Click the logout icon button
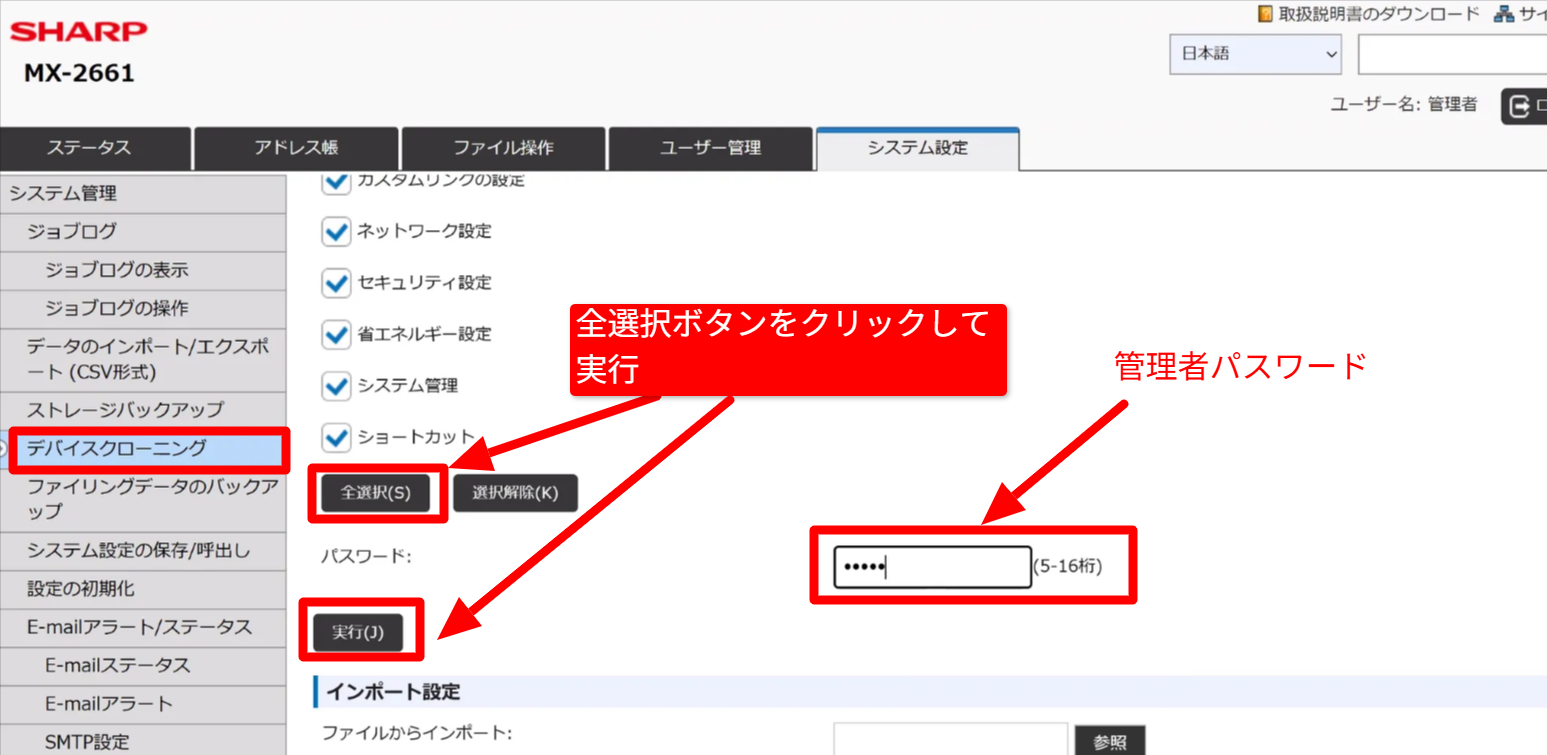The height and width of the screenshot is (755, 1547). tap(1524, 106)
